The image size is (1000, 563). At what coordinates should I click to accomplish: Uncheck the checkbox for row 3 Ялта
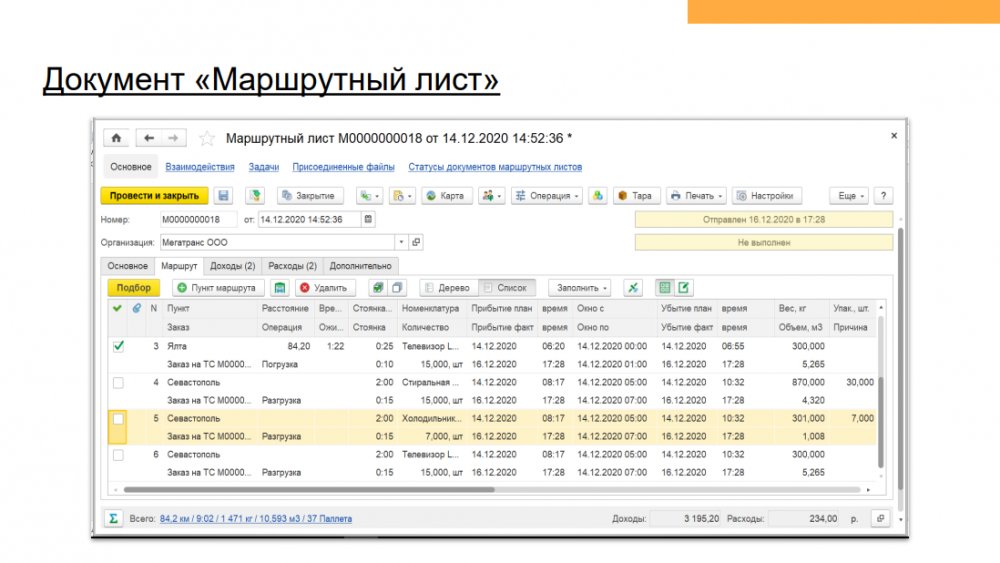tap(119, 346)
